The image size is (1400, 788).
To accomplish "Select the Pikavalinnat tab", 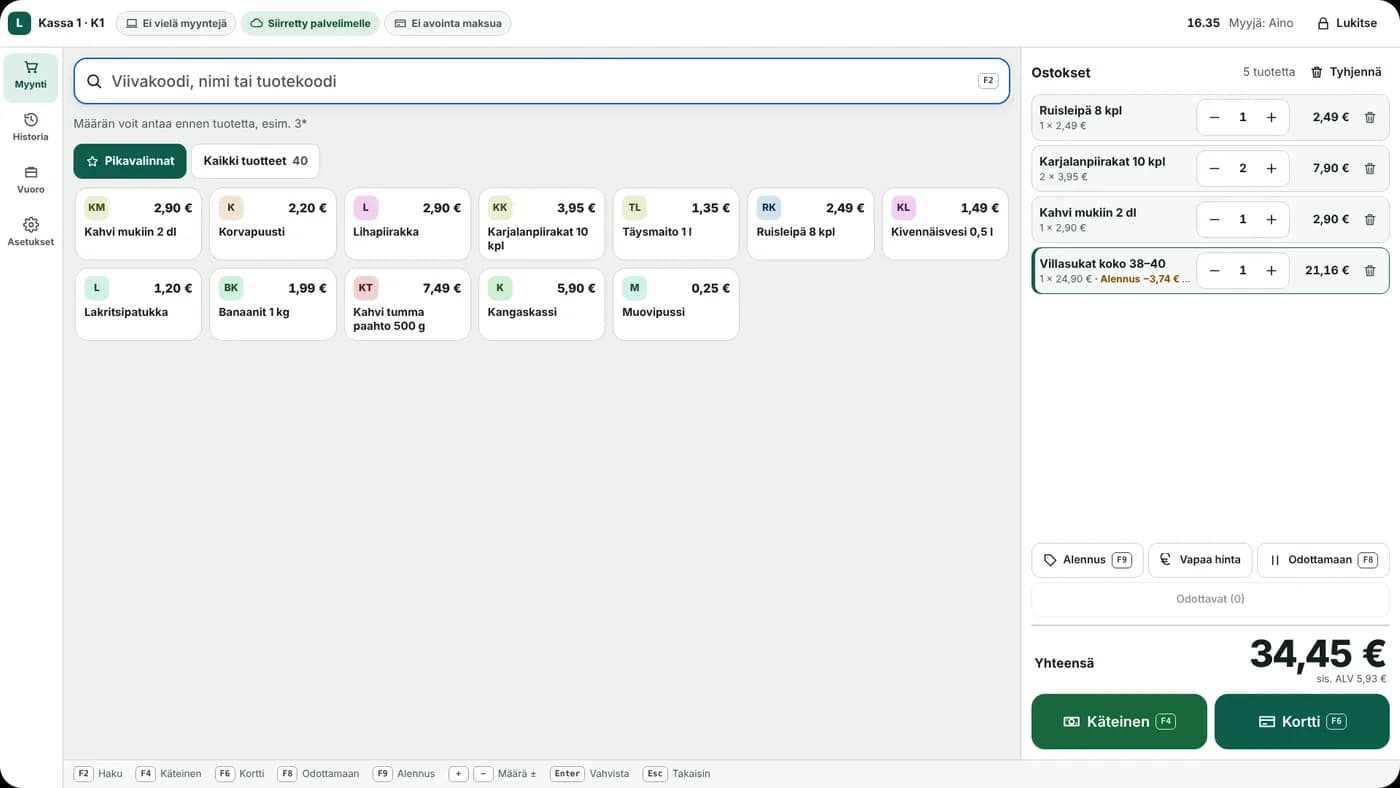I will tap(130, 161).
